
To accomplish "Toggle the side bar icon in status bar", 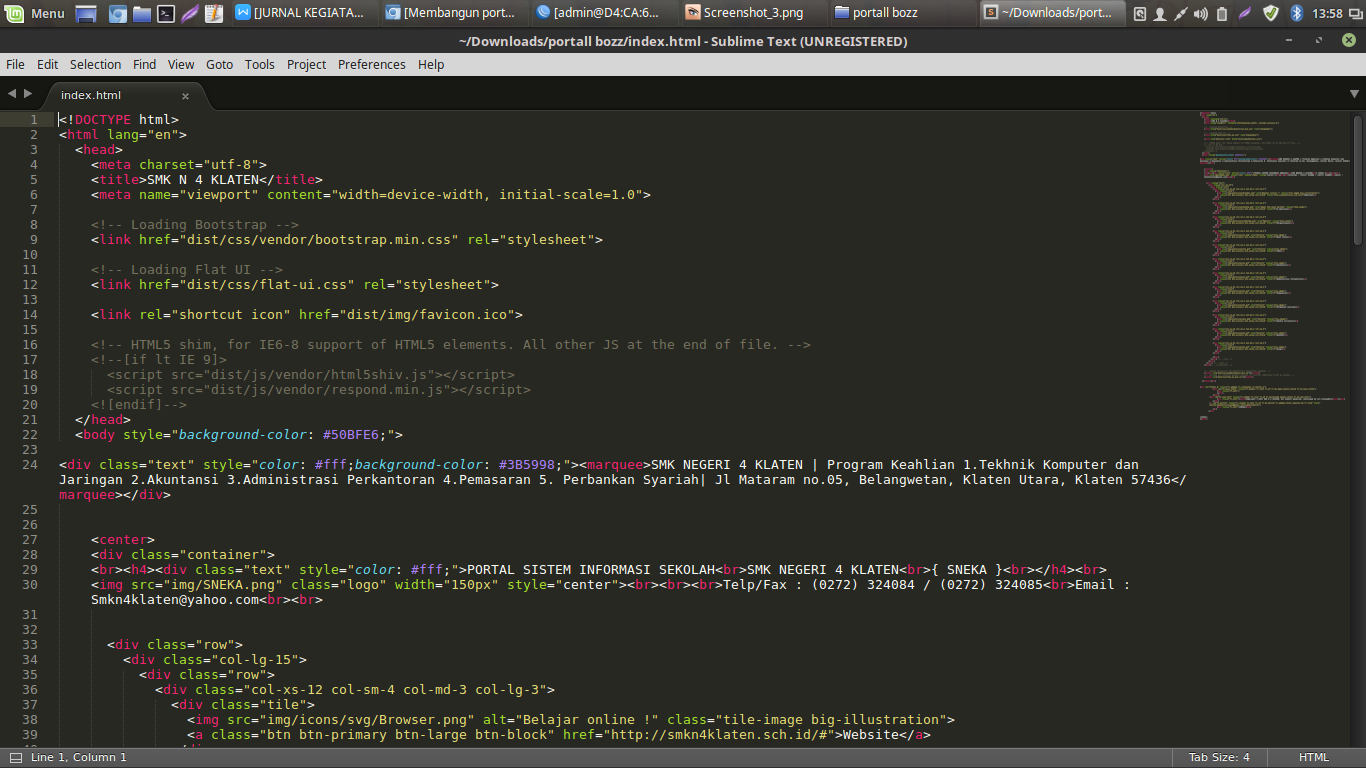I will point(15,757).
